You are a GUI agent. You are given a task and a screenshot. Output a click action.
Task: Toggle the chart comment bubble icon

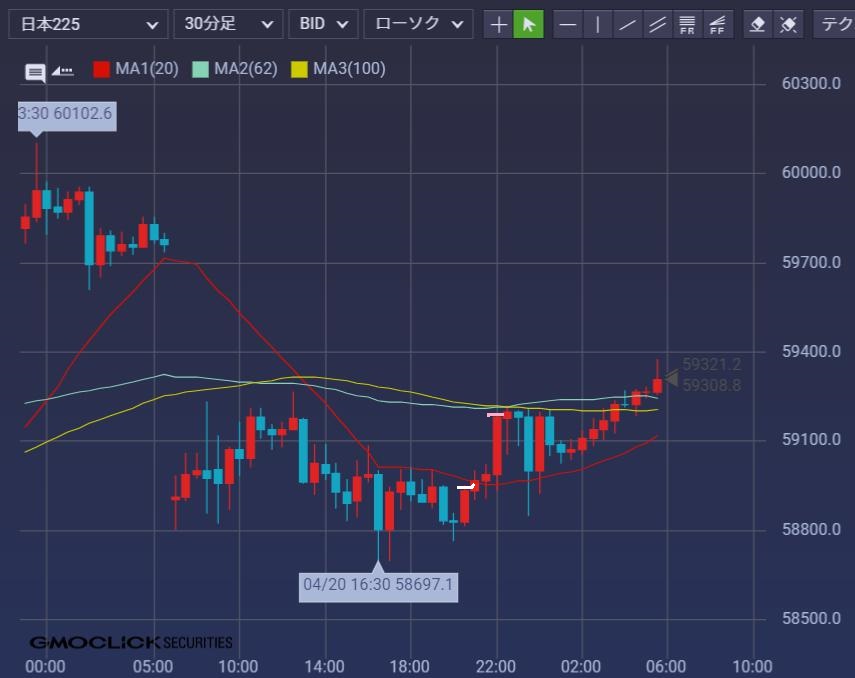[35, 71]
